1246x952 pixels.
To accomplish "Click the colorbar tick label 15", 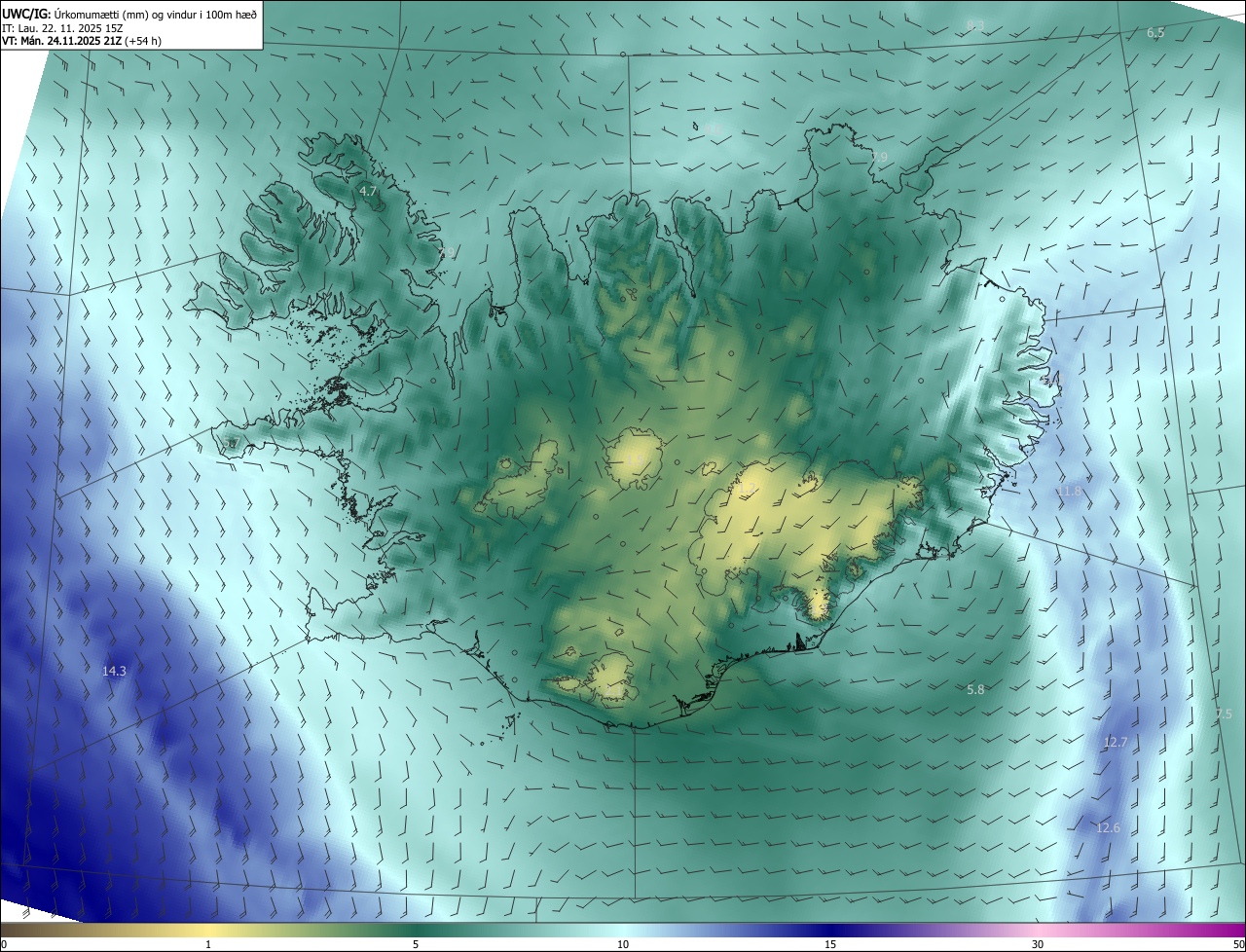I will click(x=830, y=945).
